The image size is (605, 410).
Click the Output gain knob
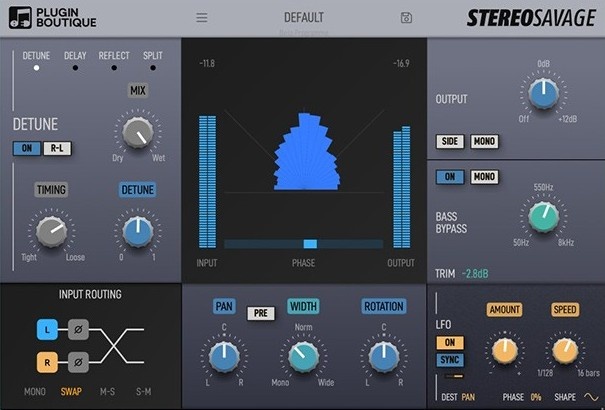pyautogui.click(x=544, y=93)
